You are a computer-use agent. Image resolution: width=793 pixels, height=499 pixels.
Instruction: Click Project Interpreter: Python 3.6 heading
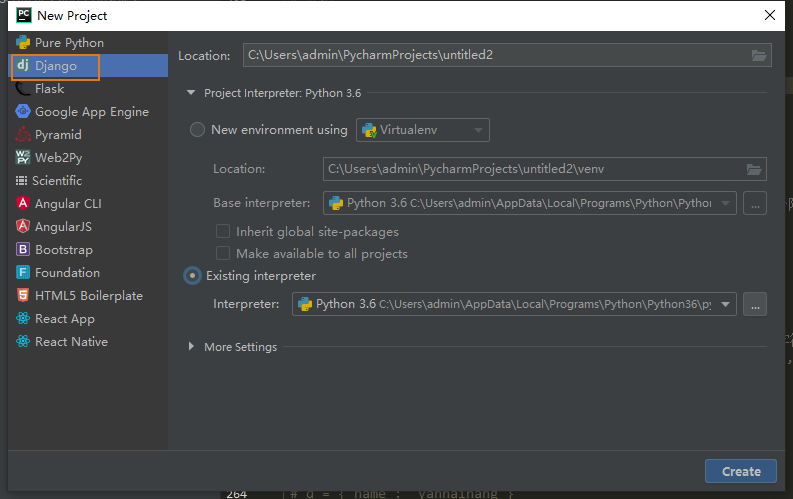tap(282, 93)
